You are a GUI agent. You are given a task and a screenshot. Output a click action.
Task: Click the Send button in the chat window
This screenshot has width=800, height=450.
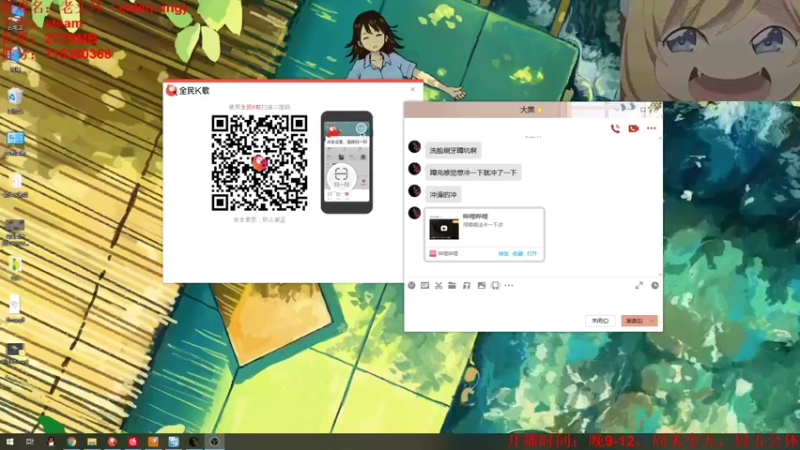point(634,321)
